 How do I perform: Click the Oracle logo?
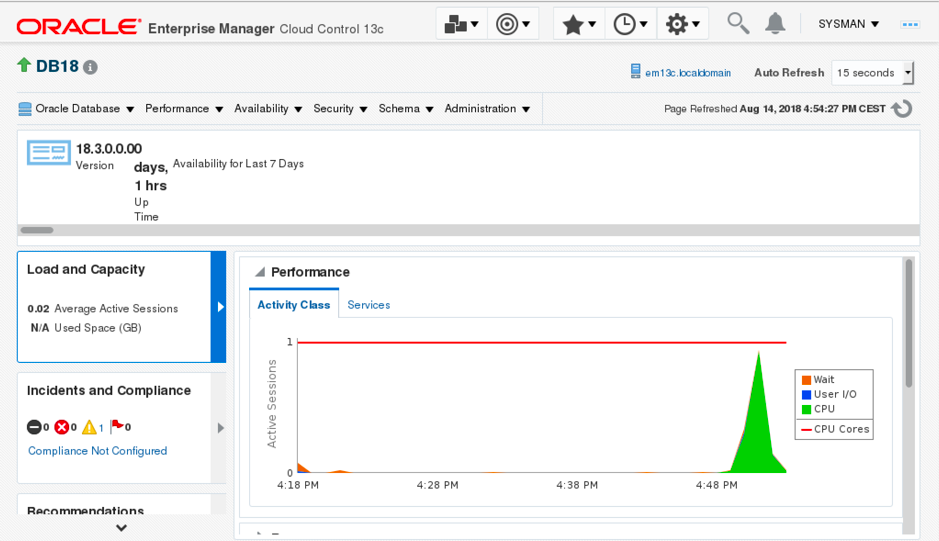pyautogui.click(x=78, y=27)
